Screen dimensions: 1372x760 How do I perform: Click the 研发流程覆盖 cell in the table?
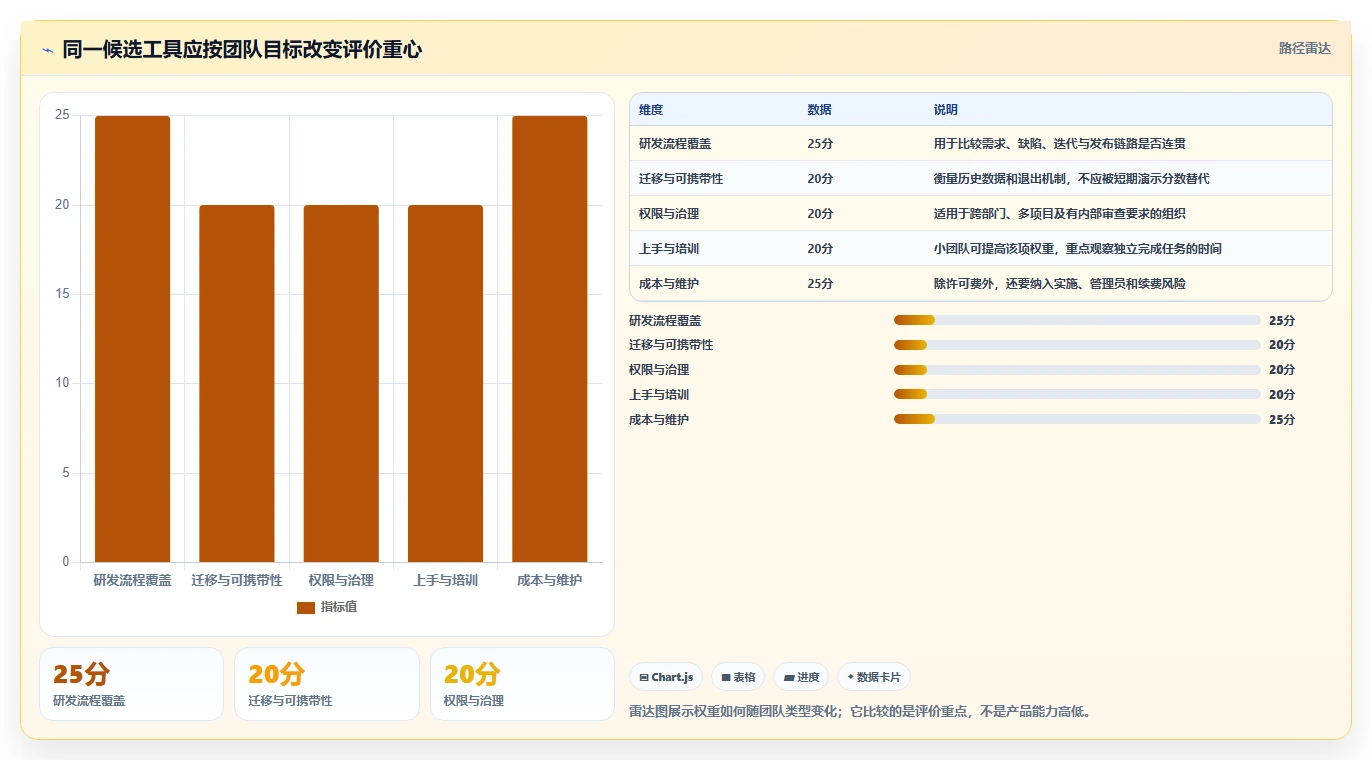(675, 144)
